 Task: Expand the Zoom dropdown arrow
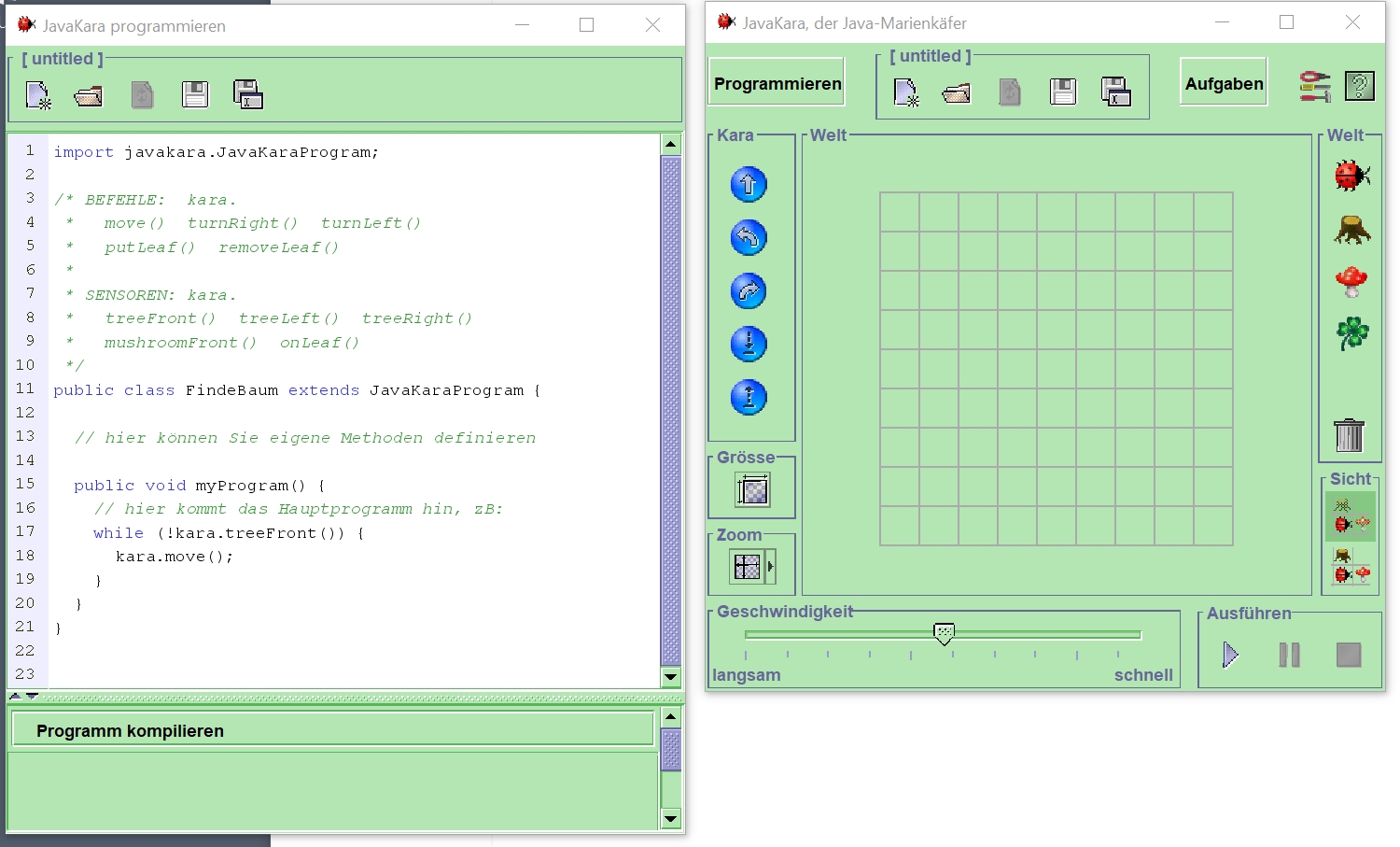point(771,566)
